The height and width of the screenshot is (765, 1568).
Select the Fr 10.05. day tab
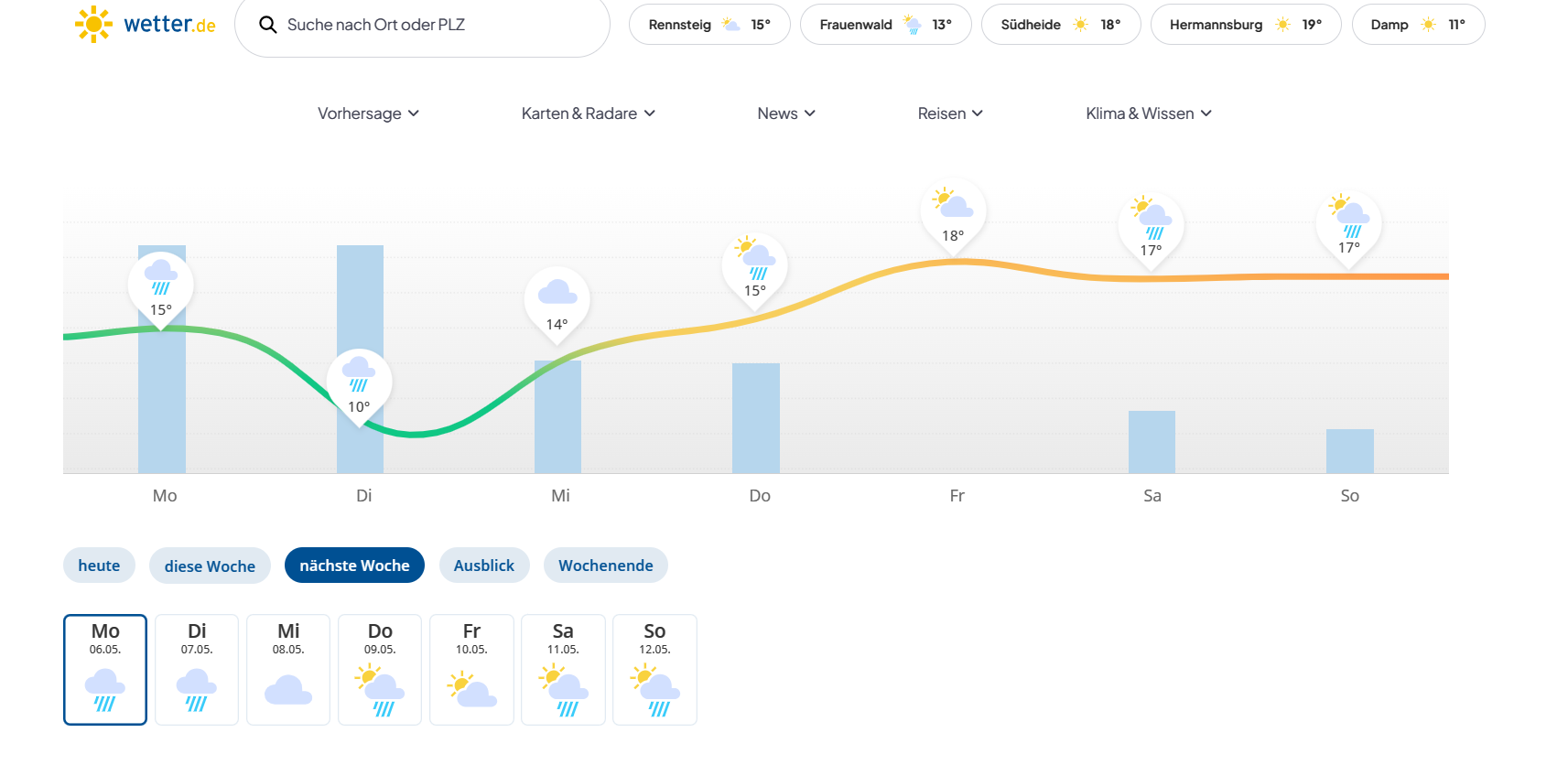(x=471, y=670)
